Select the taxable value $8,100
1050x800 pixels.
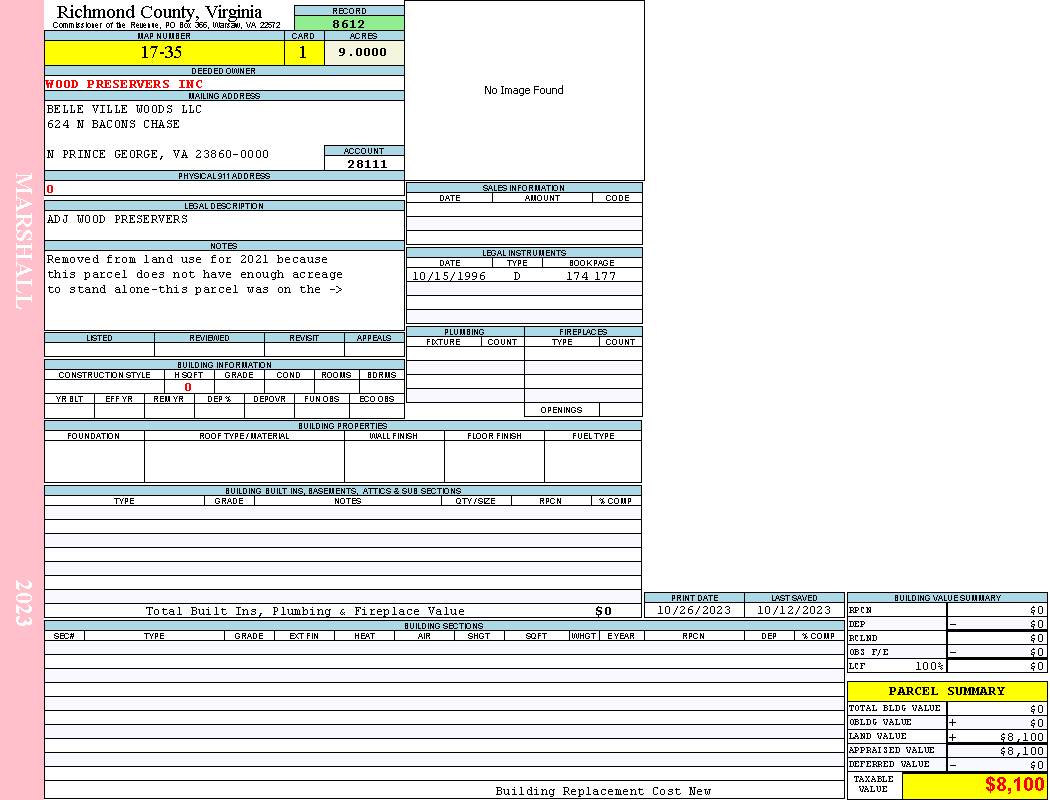click(x=1014, y=785)
